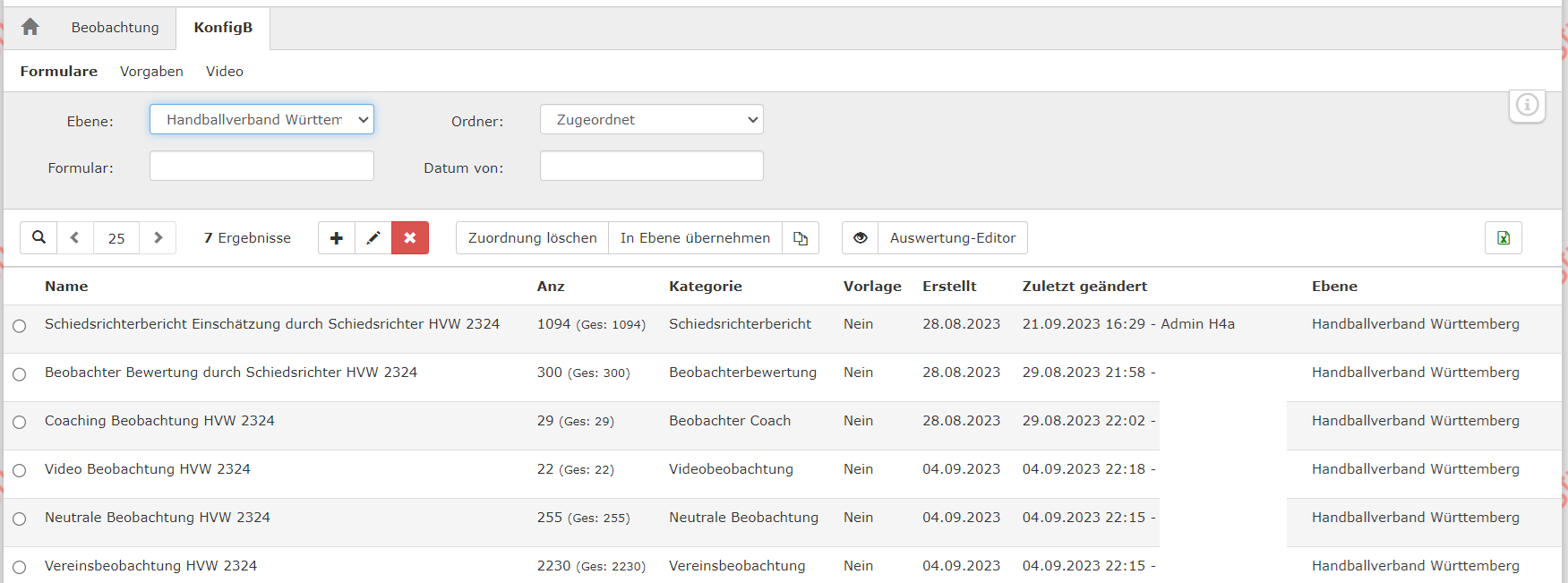Click the home icon

pos(30,27)
